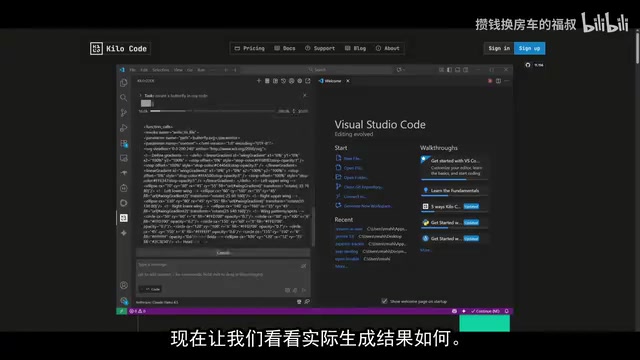
Task: Open About in the website navigation
Action: click(x=388, y=48)
